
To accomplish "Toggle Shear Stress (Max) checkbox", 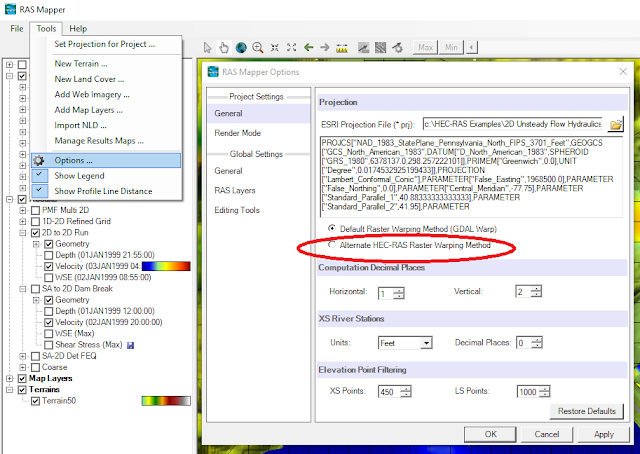I will click(x=49, y=345).
